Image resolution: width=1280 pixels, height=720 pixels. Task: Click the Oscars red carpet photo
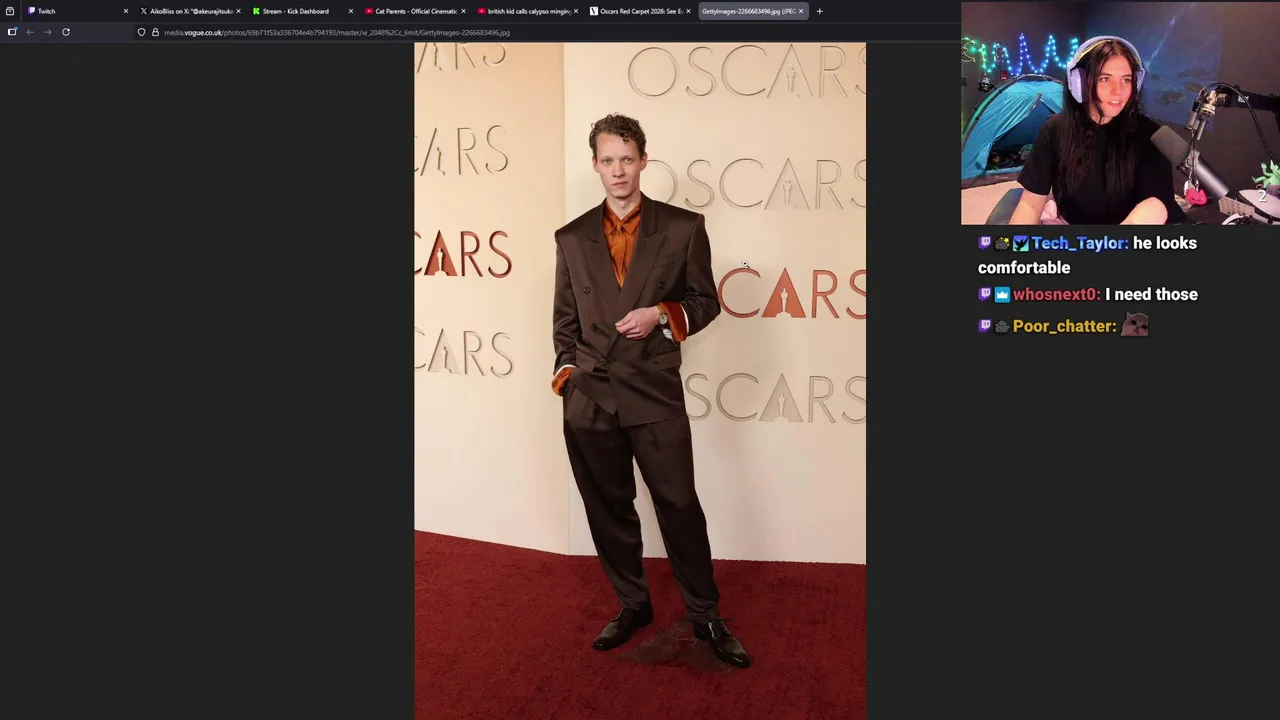click(x=640, y=381)
